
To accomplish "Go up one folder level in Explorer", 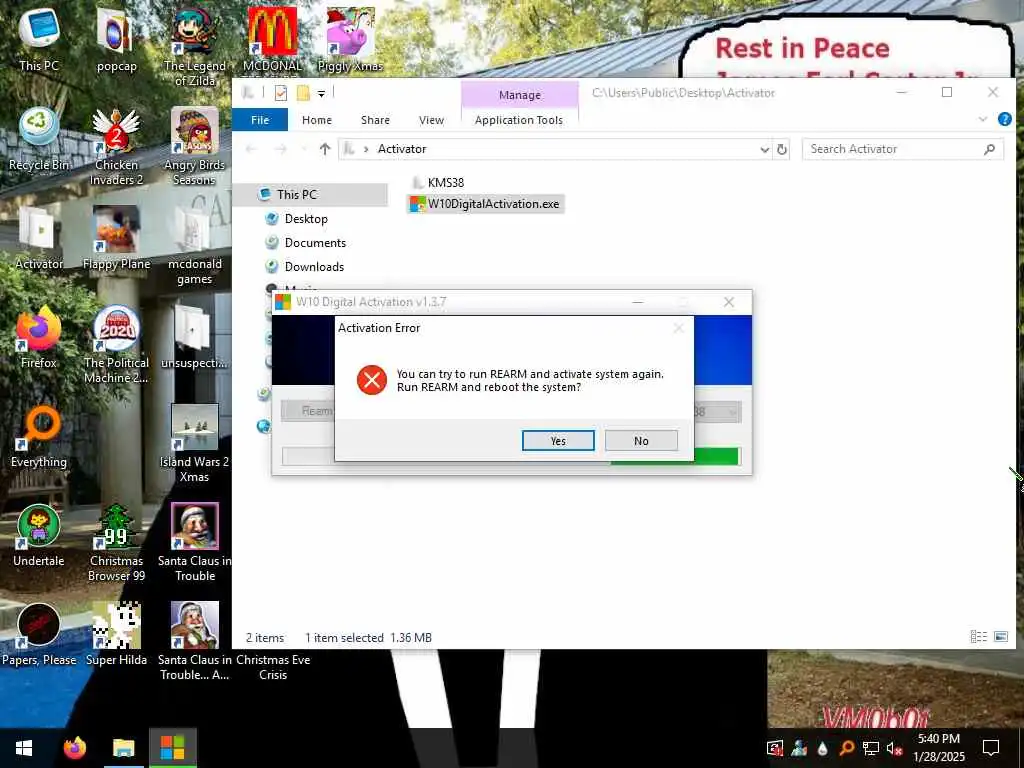I will click(x=325, y=149).
